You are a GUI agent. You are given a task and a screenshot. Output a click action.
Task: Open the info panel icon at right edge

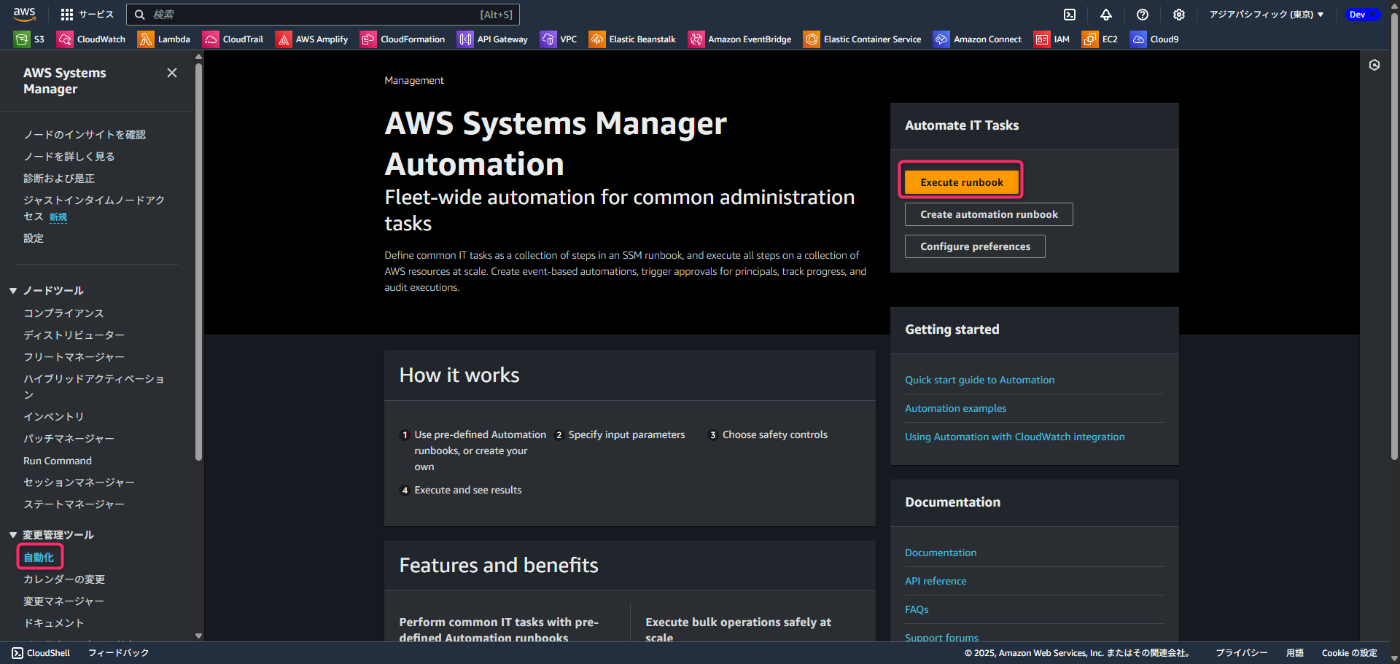pyautogui.click(x=1375, y=65)
